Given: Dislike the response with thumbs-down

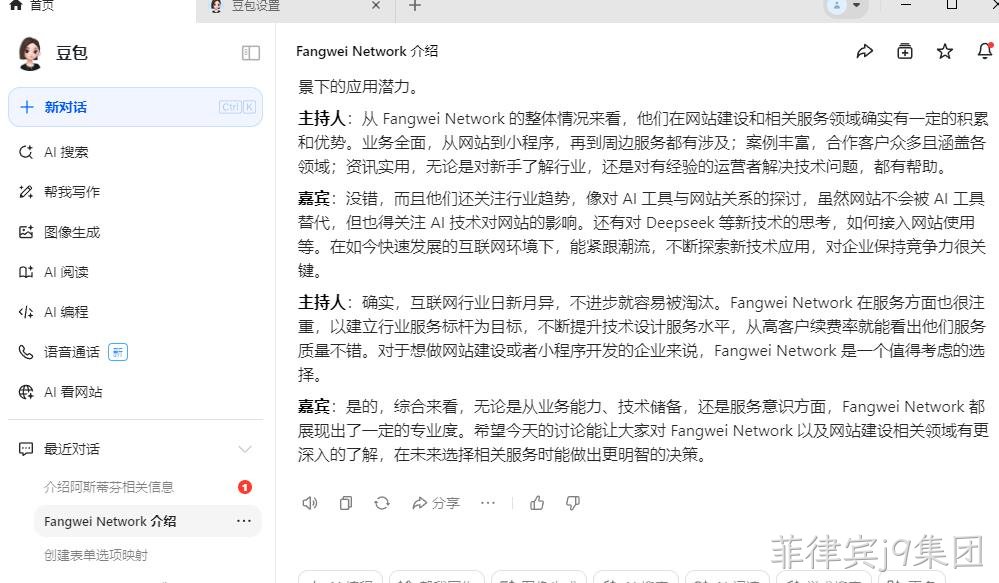Looking at the screenshot, I should [x=573, y=503].
